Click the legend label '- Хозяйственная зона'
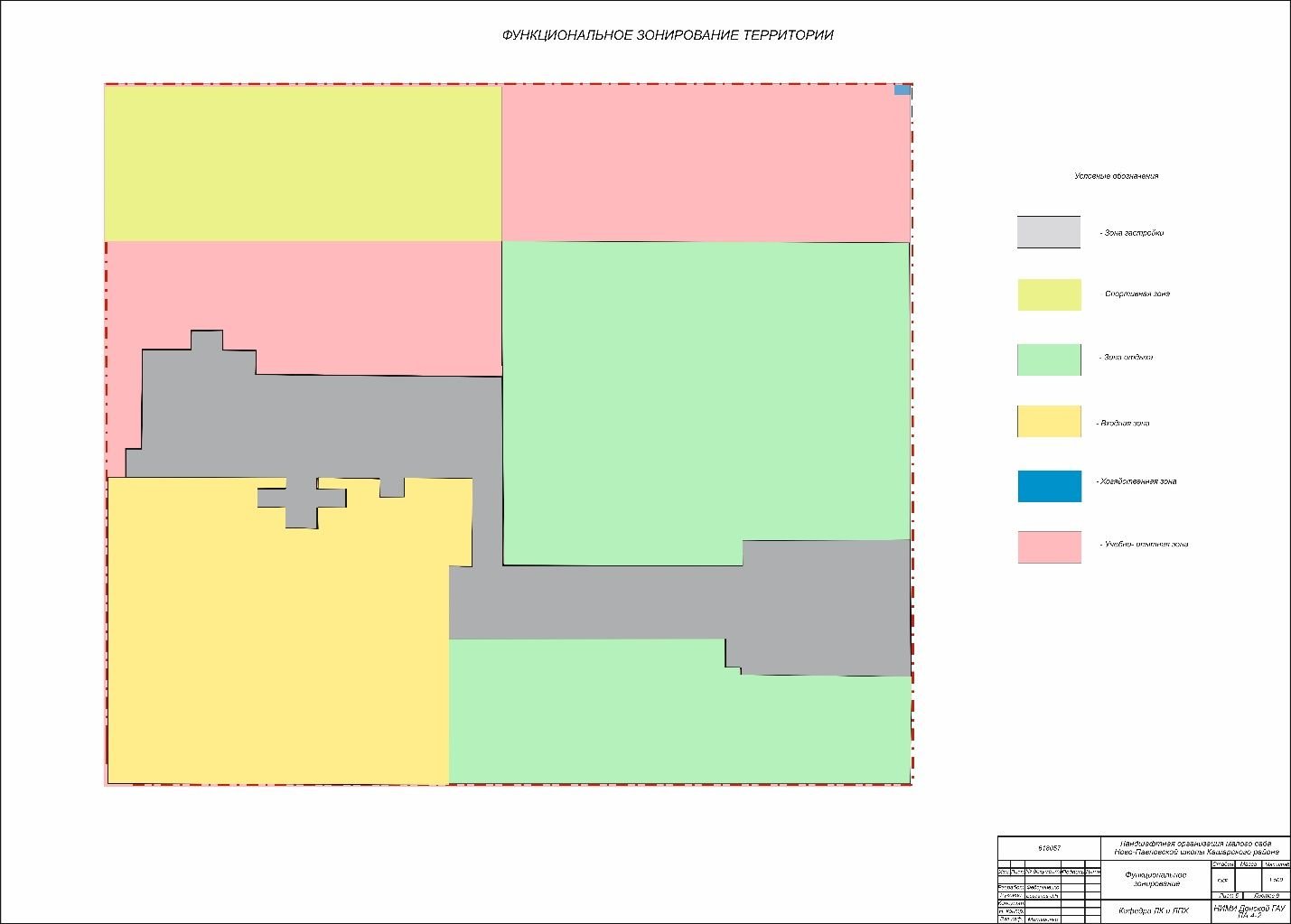The height and width of the screenshot is (924, 1291). (x=1137, y=481)
